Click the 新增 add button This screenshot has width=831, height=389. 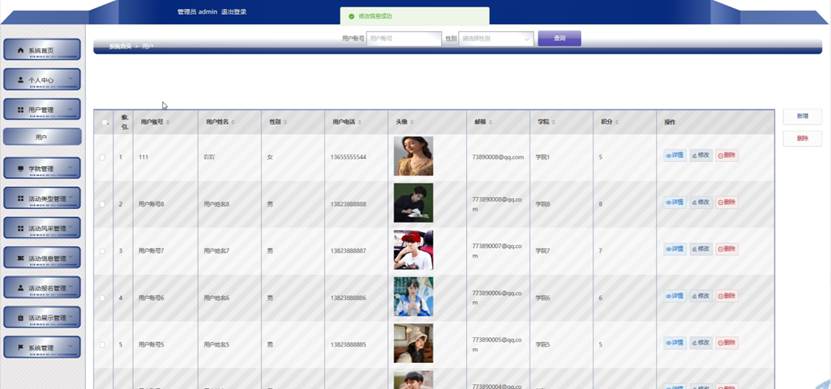802,116
